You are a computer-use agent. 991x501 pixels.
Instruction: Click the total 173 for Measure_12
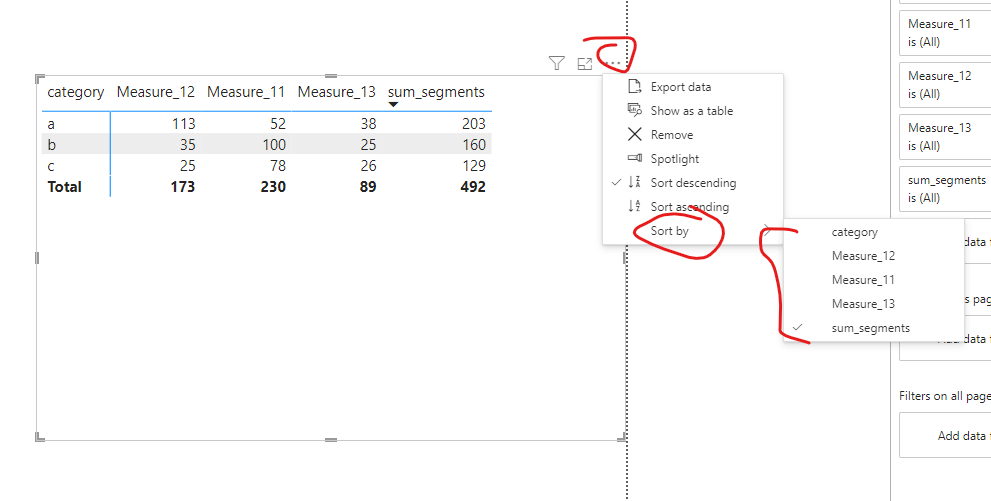183,187
